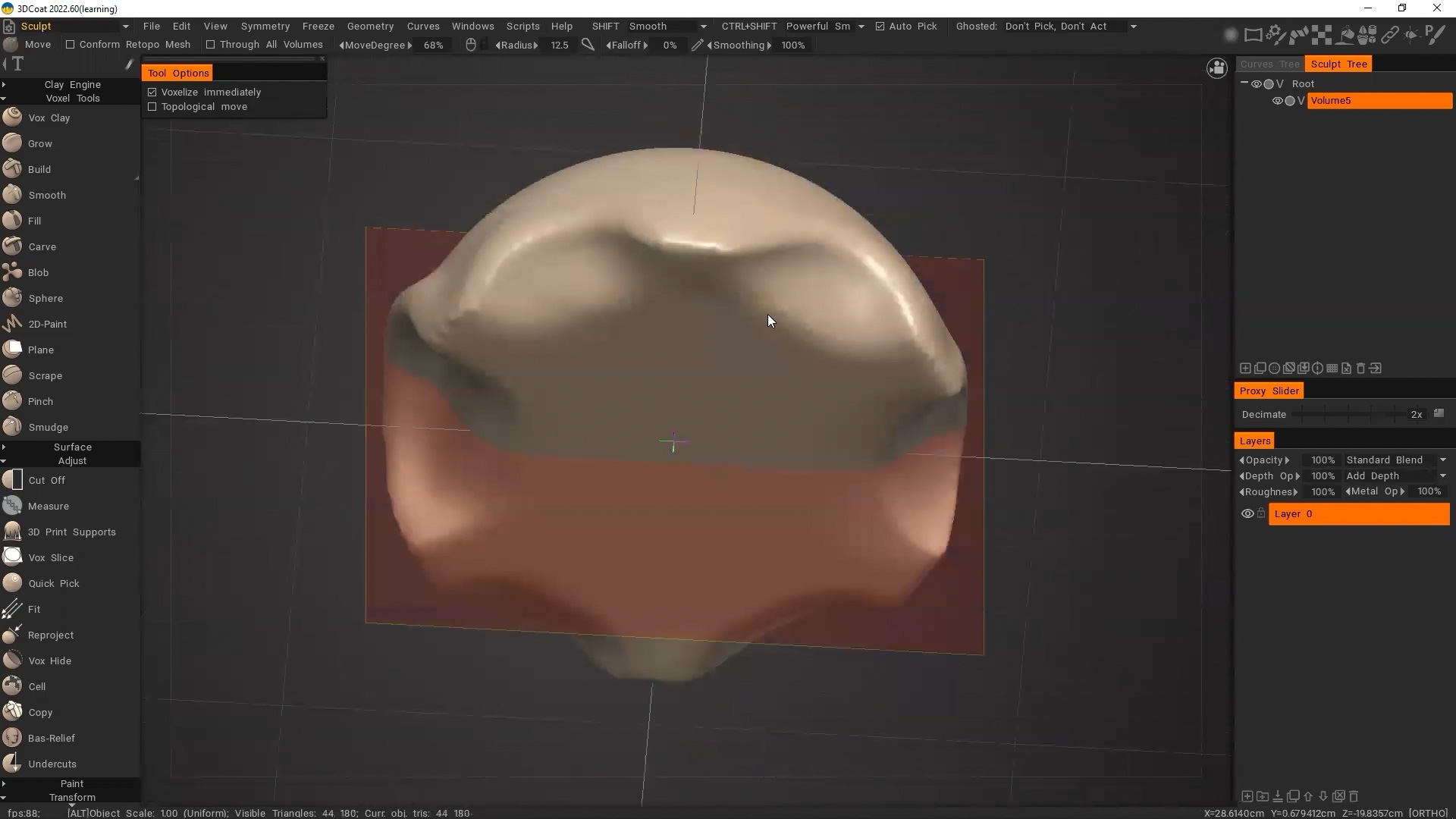Choose the Blob tool

38,272
